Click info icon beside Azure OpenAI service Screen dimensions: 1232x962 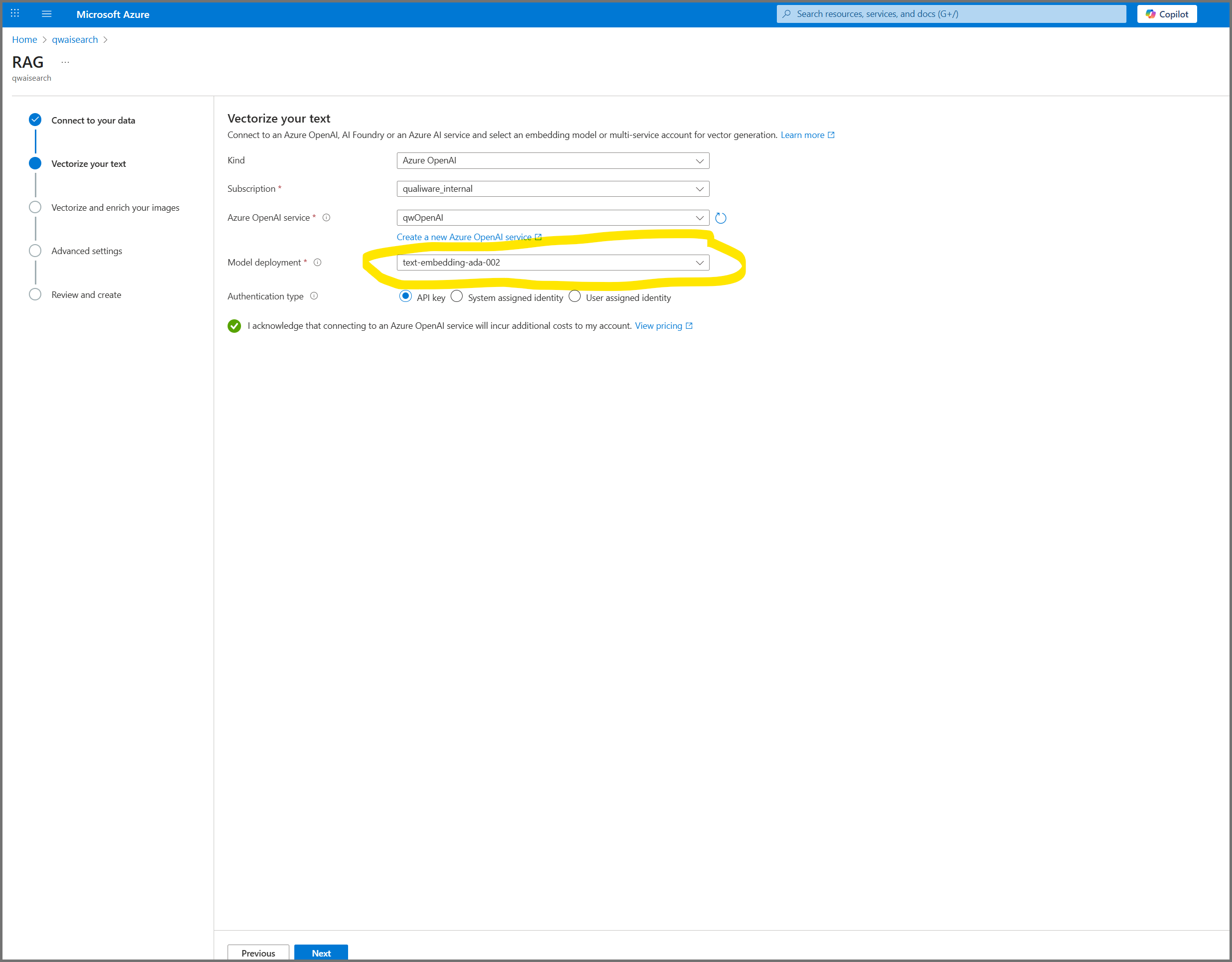[x=326, y=218]
